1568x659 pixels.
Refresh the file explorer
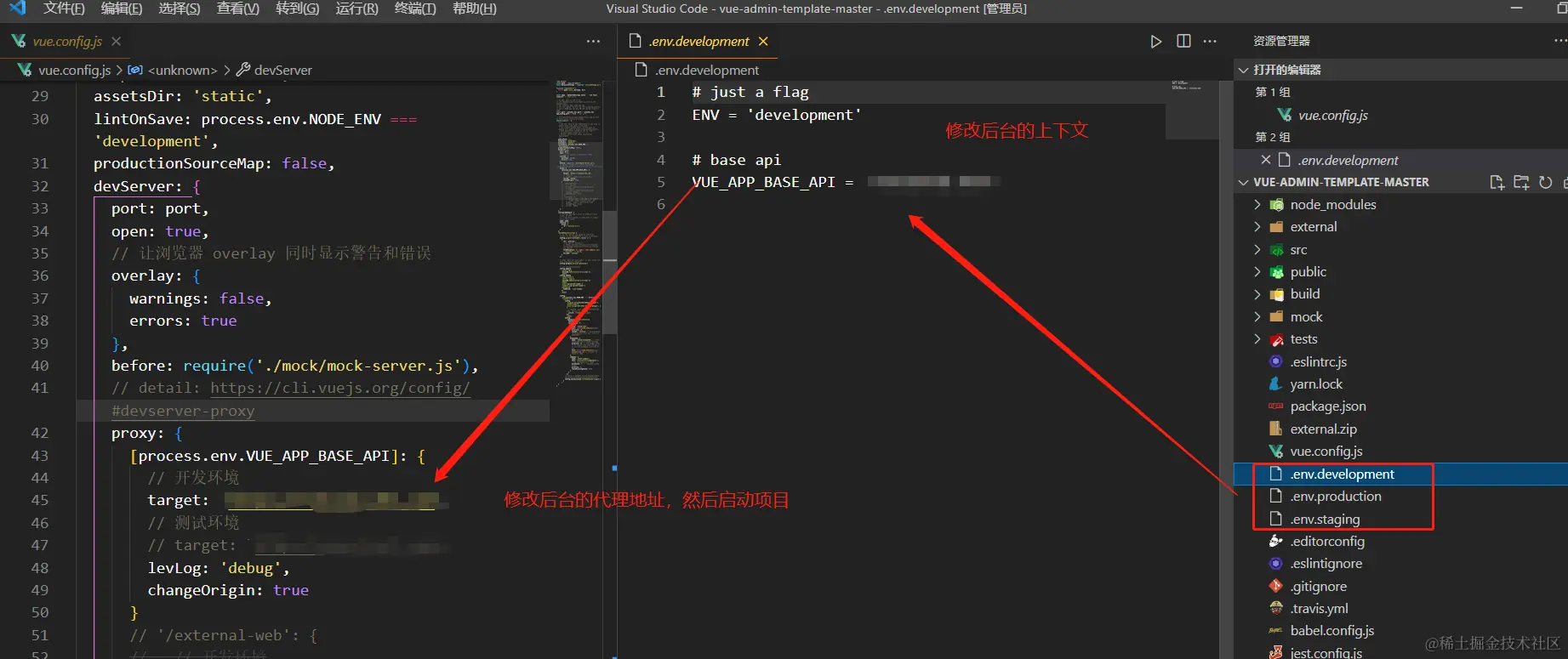(1545, 182)
